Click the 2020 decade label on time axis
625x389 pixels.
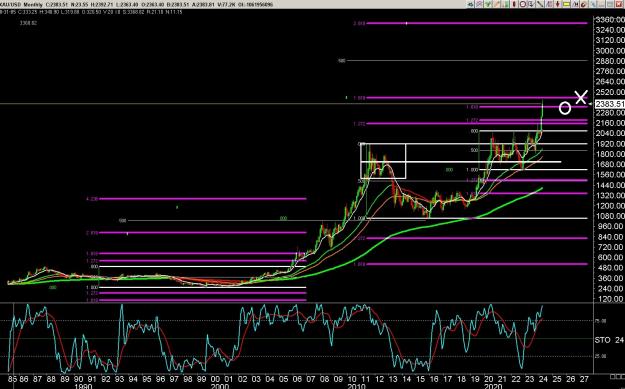(493, 386)
